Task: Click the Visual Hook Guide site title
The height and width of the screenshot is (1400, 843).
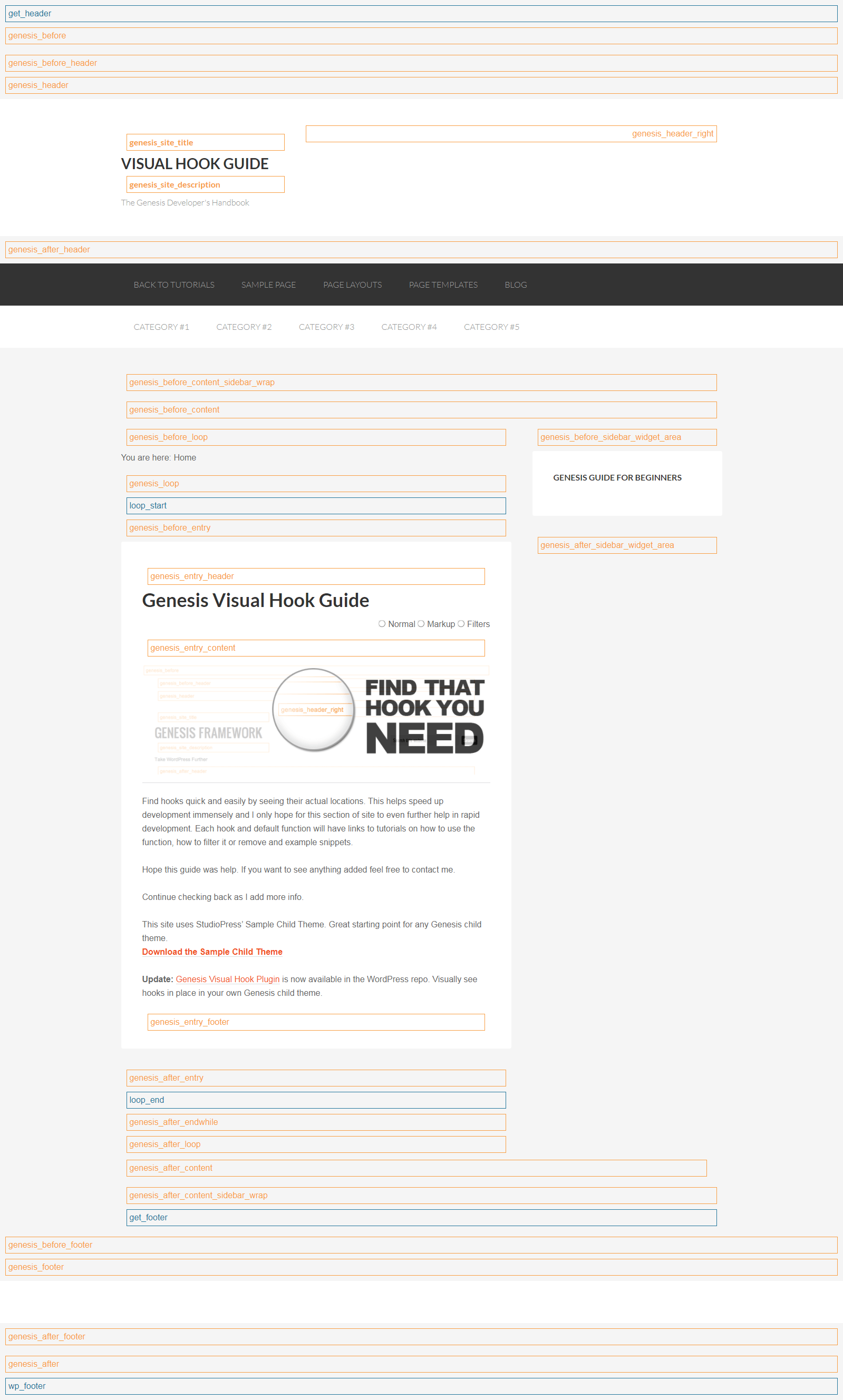Action: pyautogui.click(x=195, y=163)
